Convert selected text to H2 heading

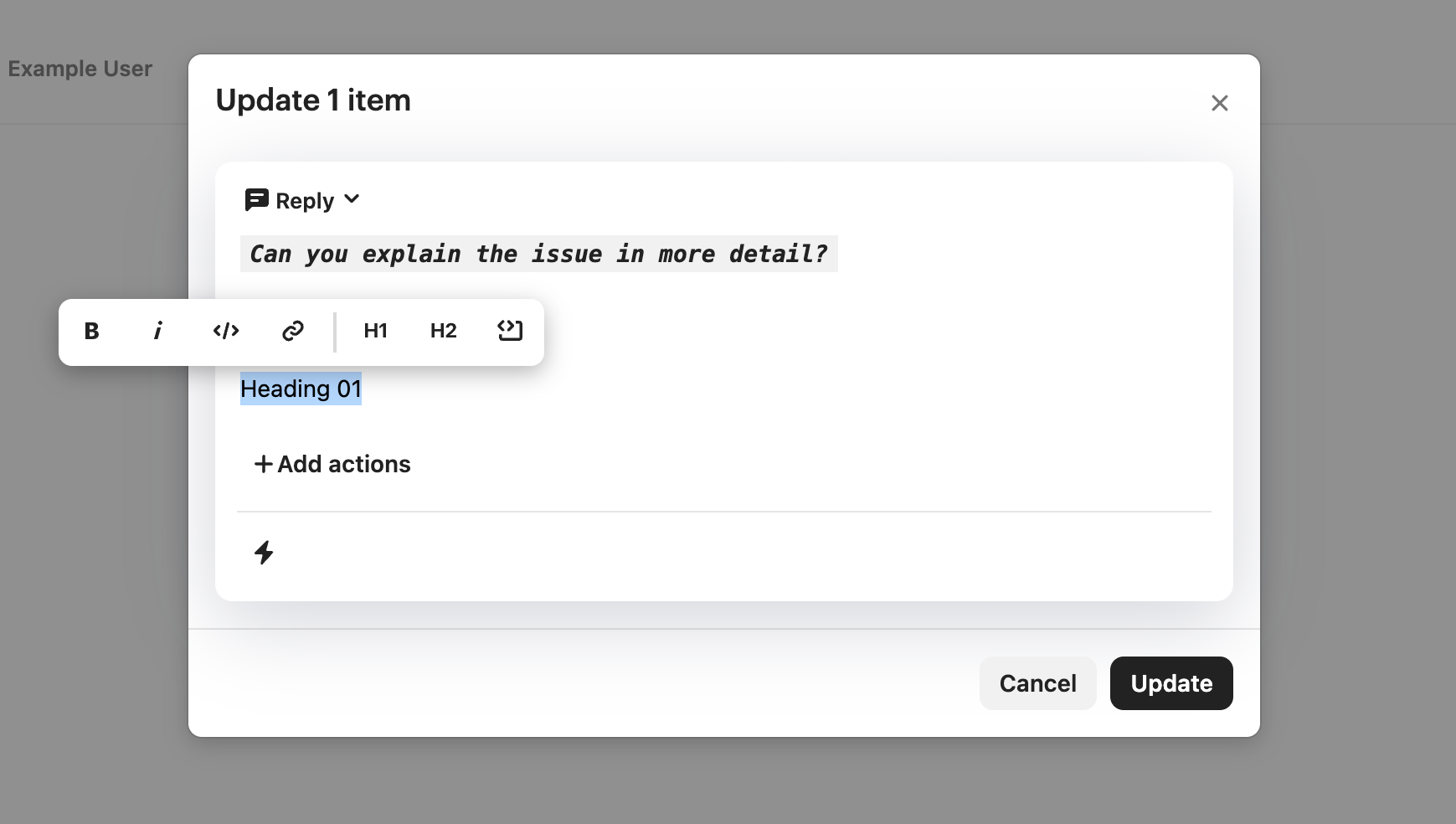[443, 332]
